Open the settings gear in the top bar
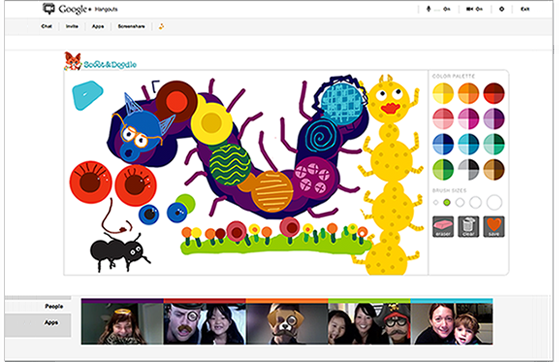 502,9
